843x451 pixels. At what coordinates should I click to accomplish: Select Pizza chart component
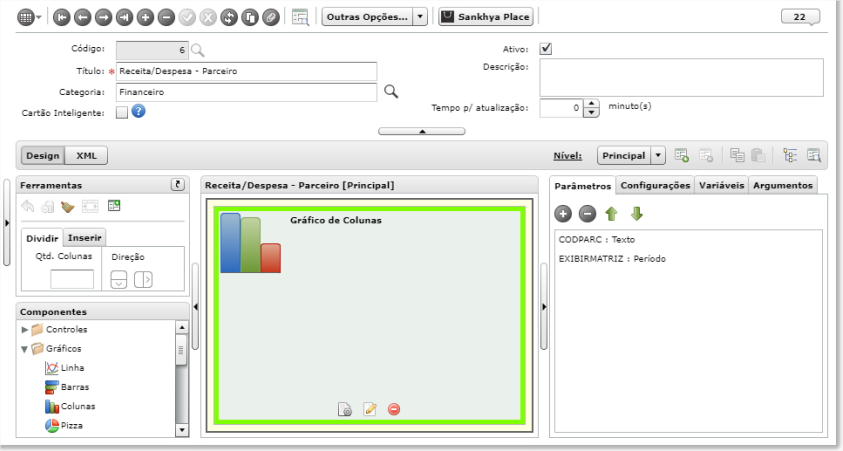pyautogui.click(x=64, y=426)
